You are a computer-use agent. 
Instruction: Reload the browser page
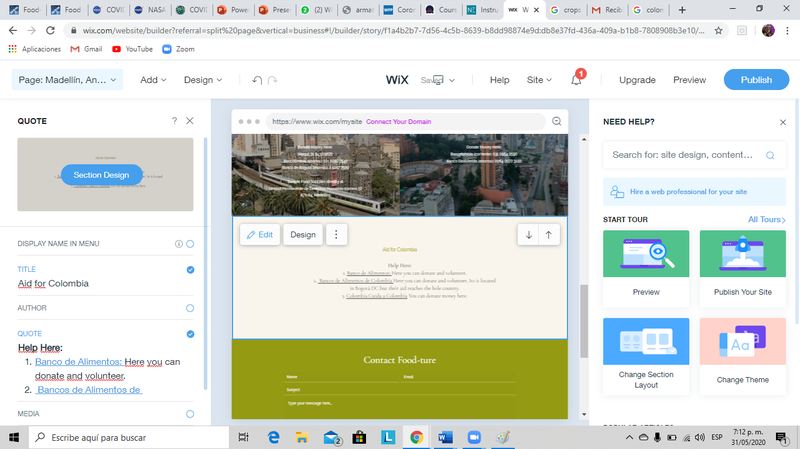coord(50,31)
